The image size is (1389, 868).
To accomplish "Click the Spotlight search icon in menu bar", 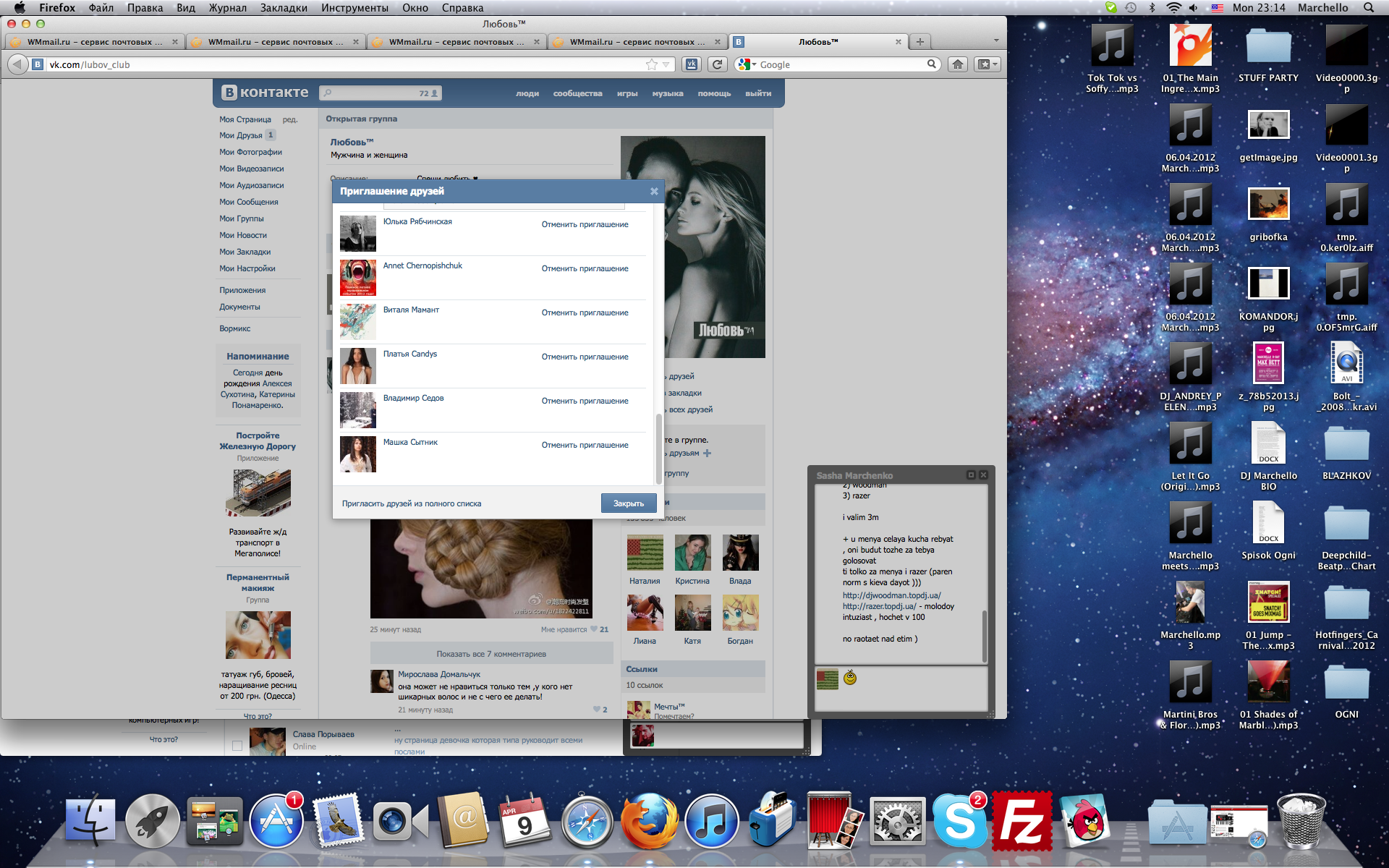I will click(1369, 7).
